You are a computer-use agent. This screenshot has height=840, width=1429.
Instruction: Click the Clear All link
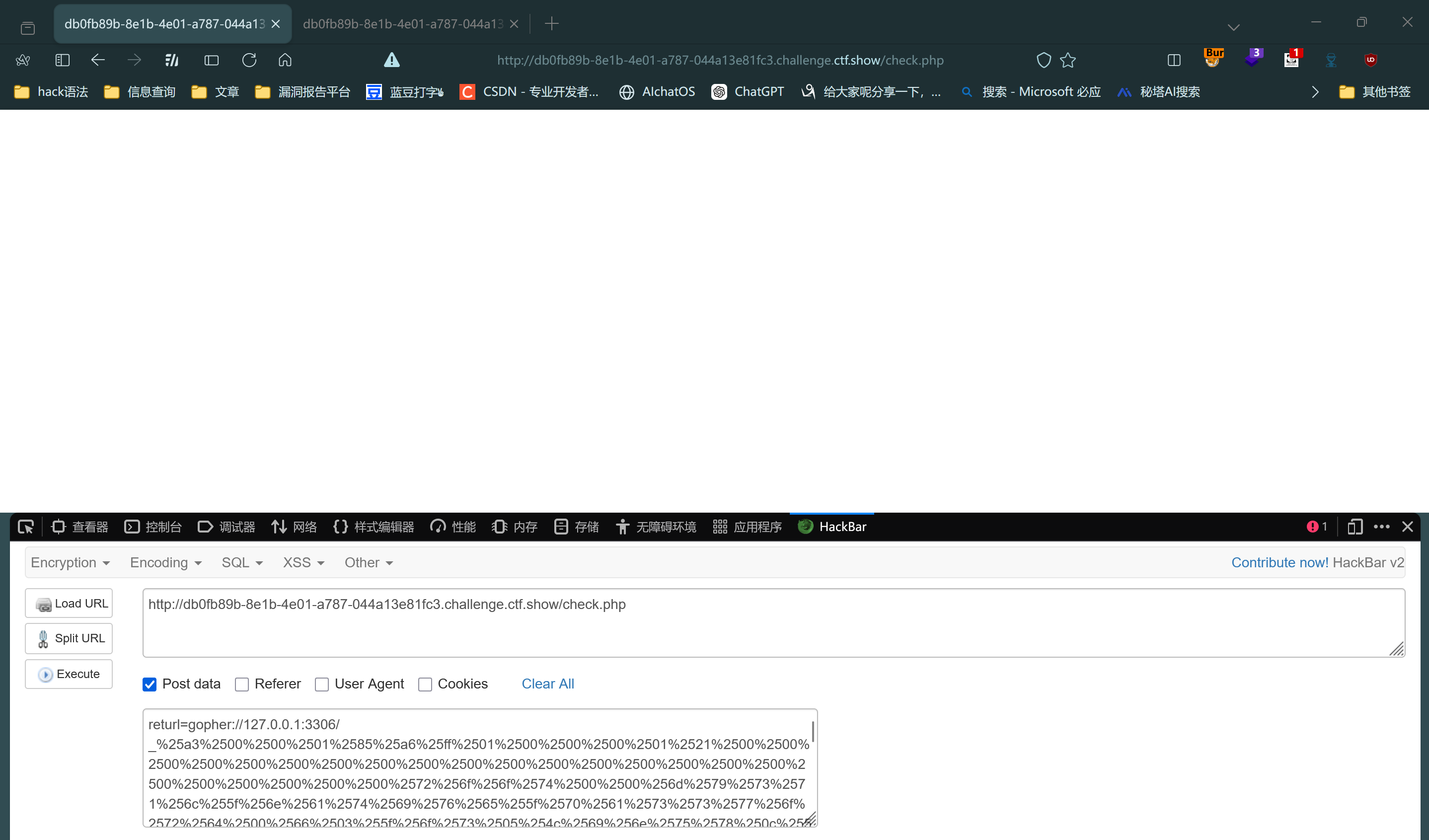(x=547, y=684)
